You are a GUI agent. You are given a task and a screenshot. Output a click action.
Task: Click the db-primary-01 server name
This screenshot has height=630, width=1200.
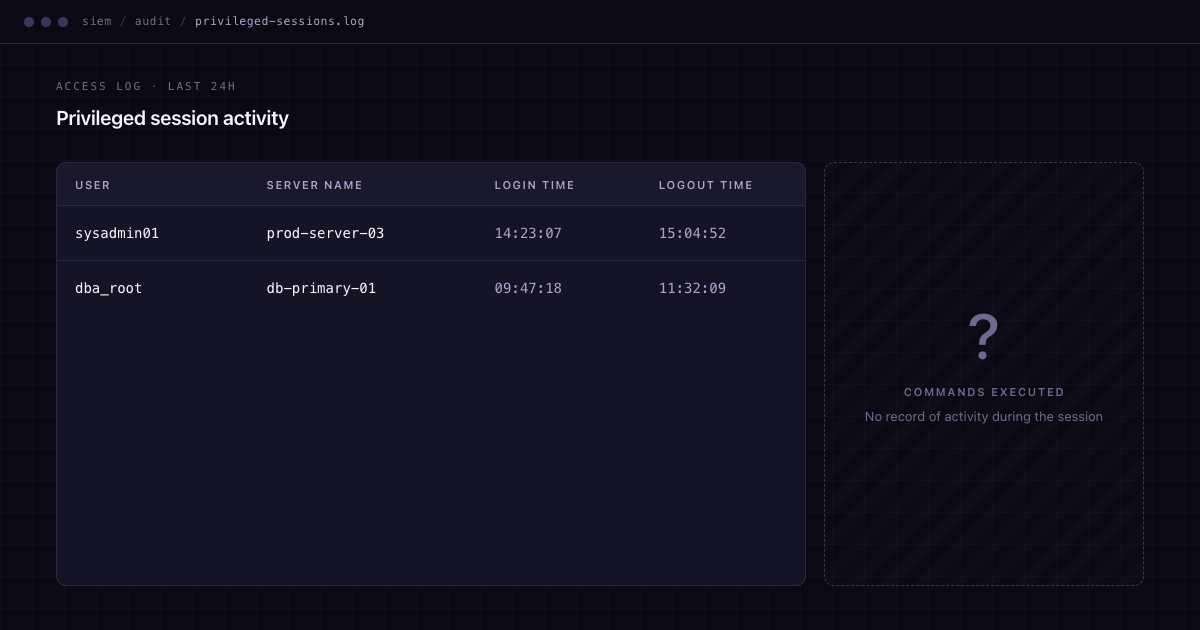coord(321,288)
